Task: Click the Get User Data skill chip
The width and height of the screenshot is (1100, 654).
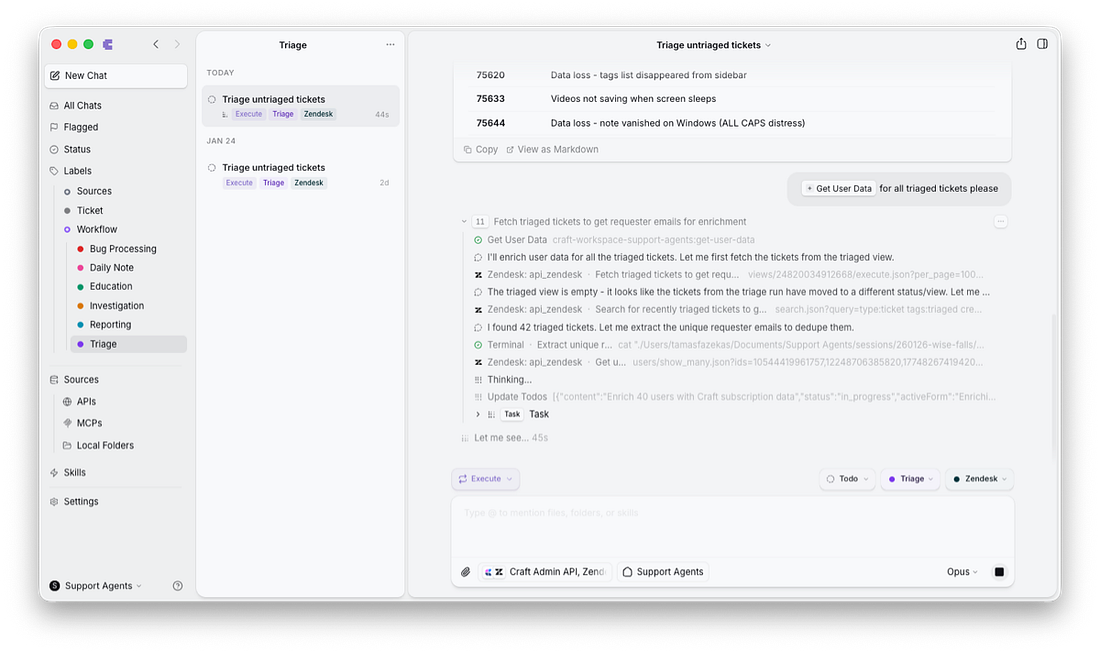Action: pos(838,189)
